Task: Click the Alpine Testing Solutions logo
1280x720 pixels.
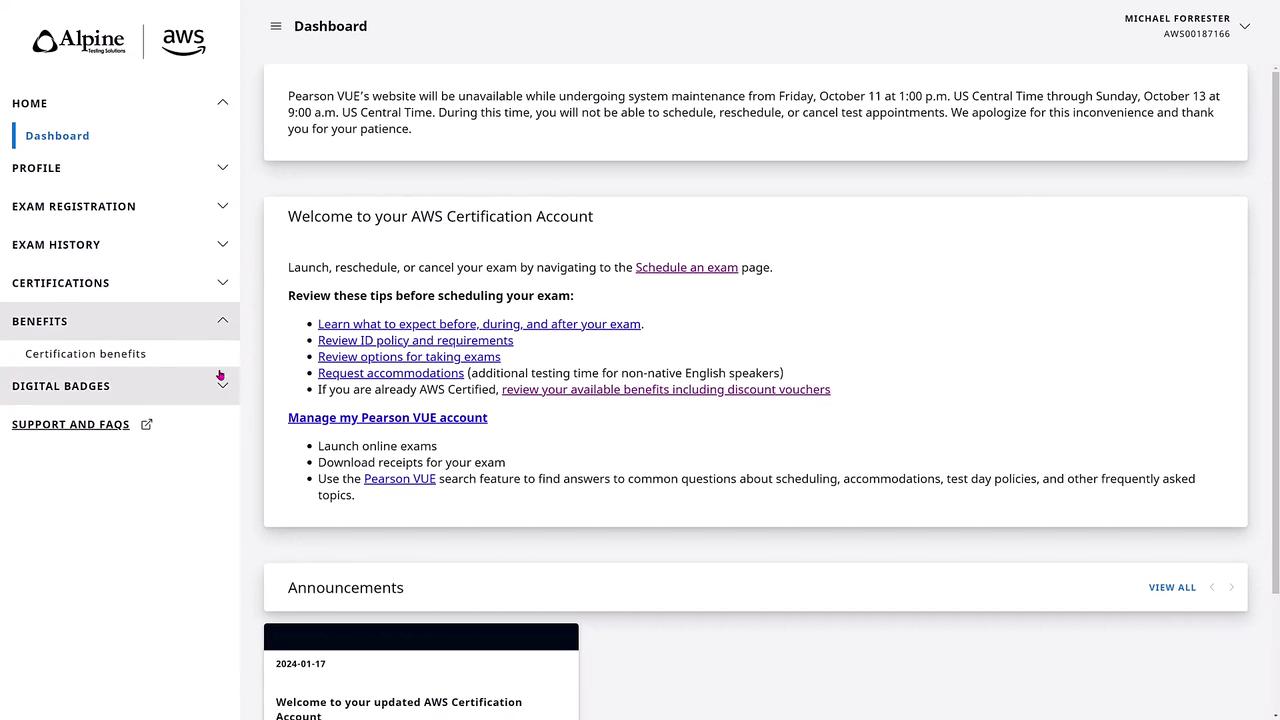Action: (x=79, y=42)
